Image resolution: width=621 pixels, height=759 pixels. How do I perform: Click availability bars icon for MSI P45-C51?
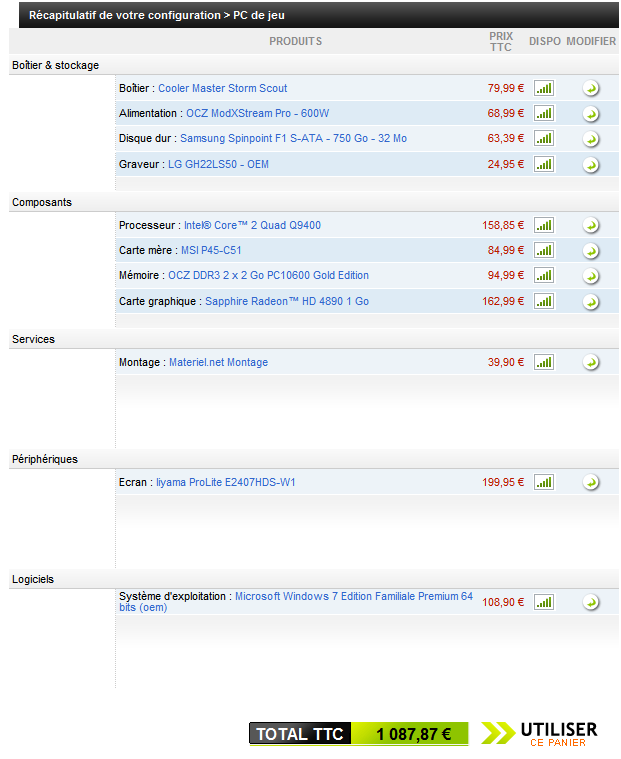coord(544,250)
